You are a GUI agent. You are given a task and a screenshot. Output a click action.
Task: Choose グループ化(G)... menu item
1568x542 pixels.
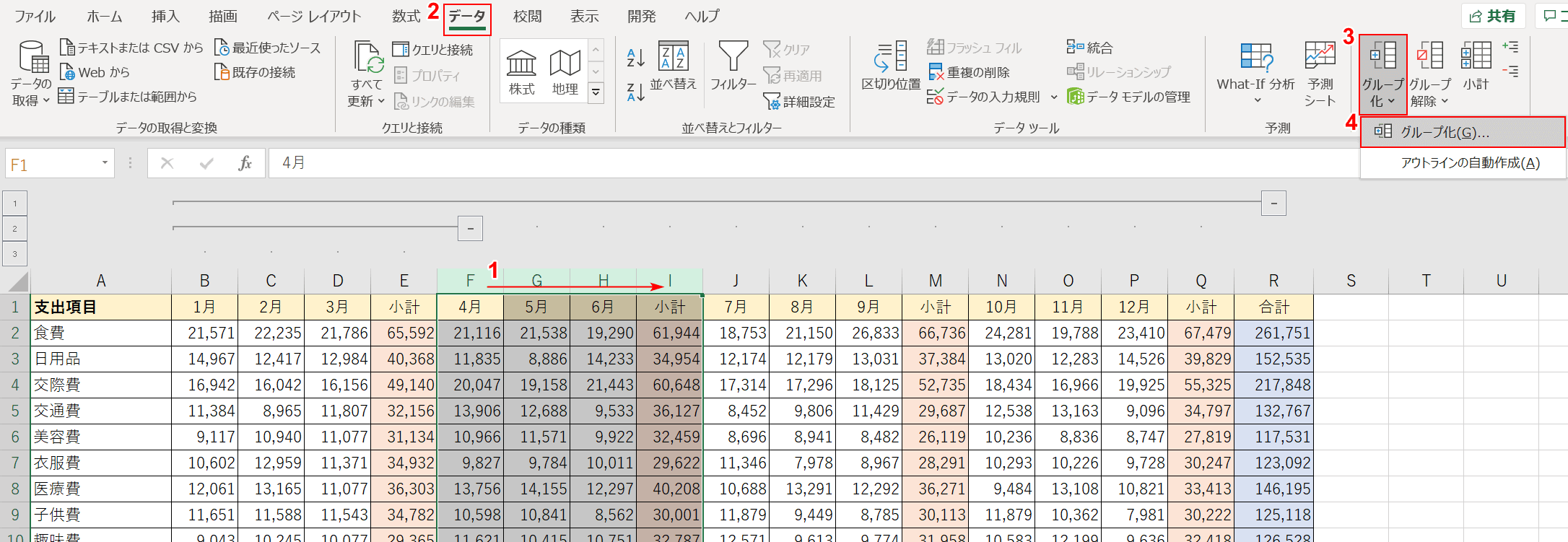click(1463, 132)
